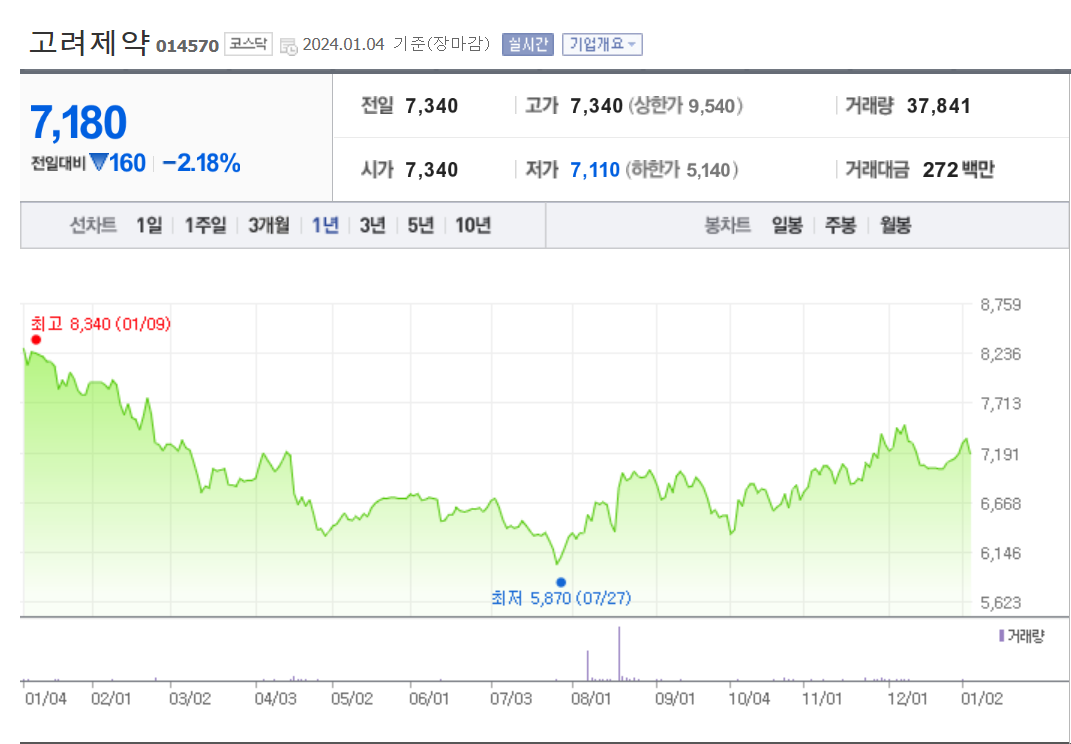Click the current price 7,180
Image resolution: width=1071 pixels, height=744 pixels.
[x=79, y=123]
